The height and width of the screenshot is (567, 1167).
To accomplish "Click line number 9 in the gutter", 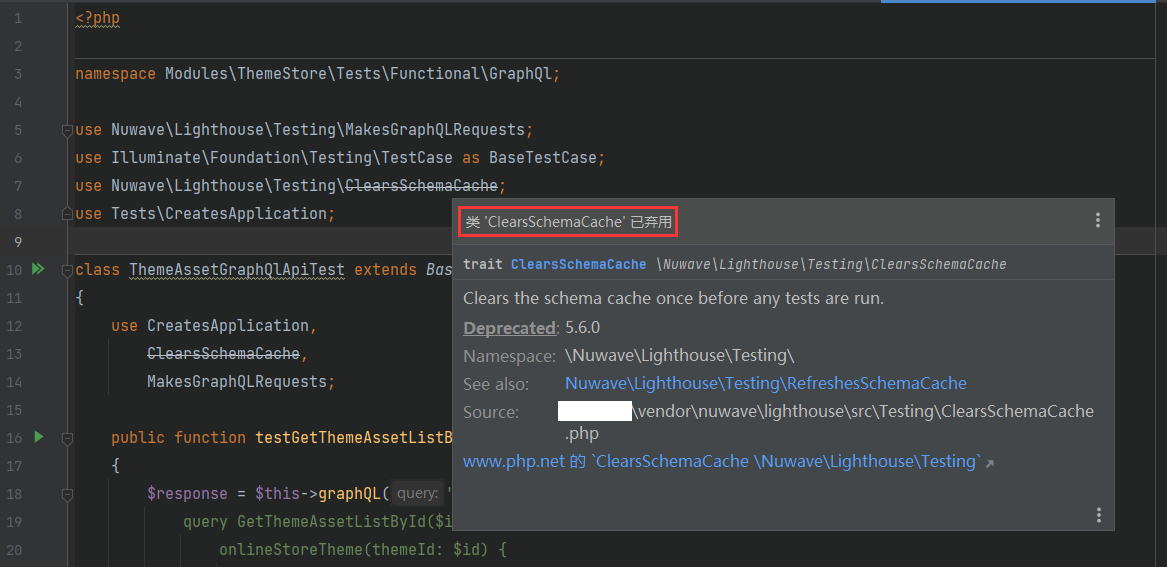I will [x=18, y=242].
